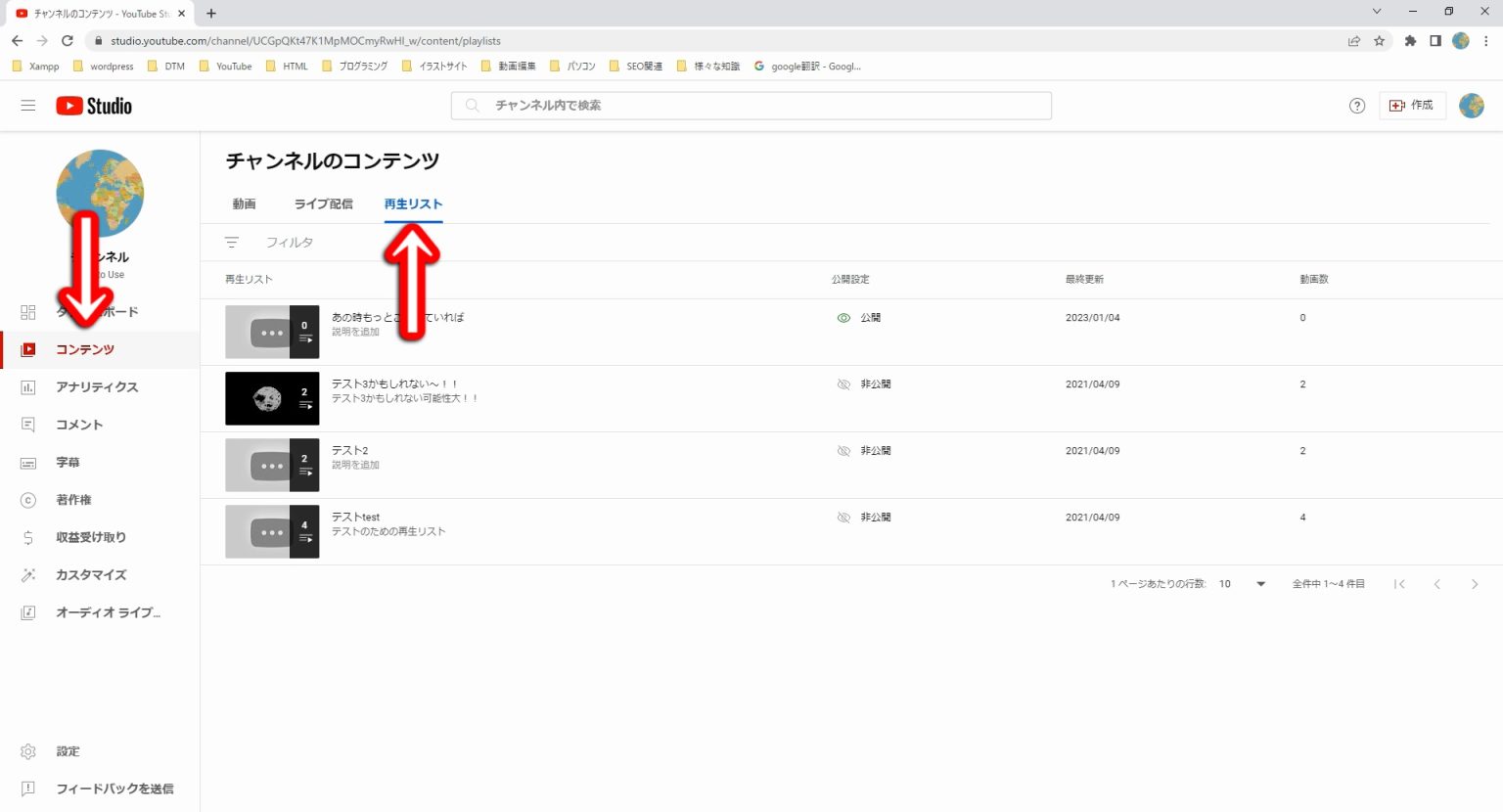Open the Comments sidebar icon
Screen dimensions: 1503x812
[x=28, y=425]
